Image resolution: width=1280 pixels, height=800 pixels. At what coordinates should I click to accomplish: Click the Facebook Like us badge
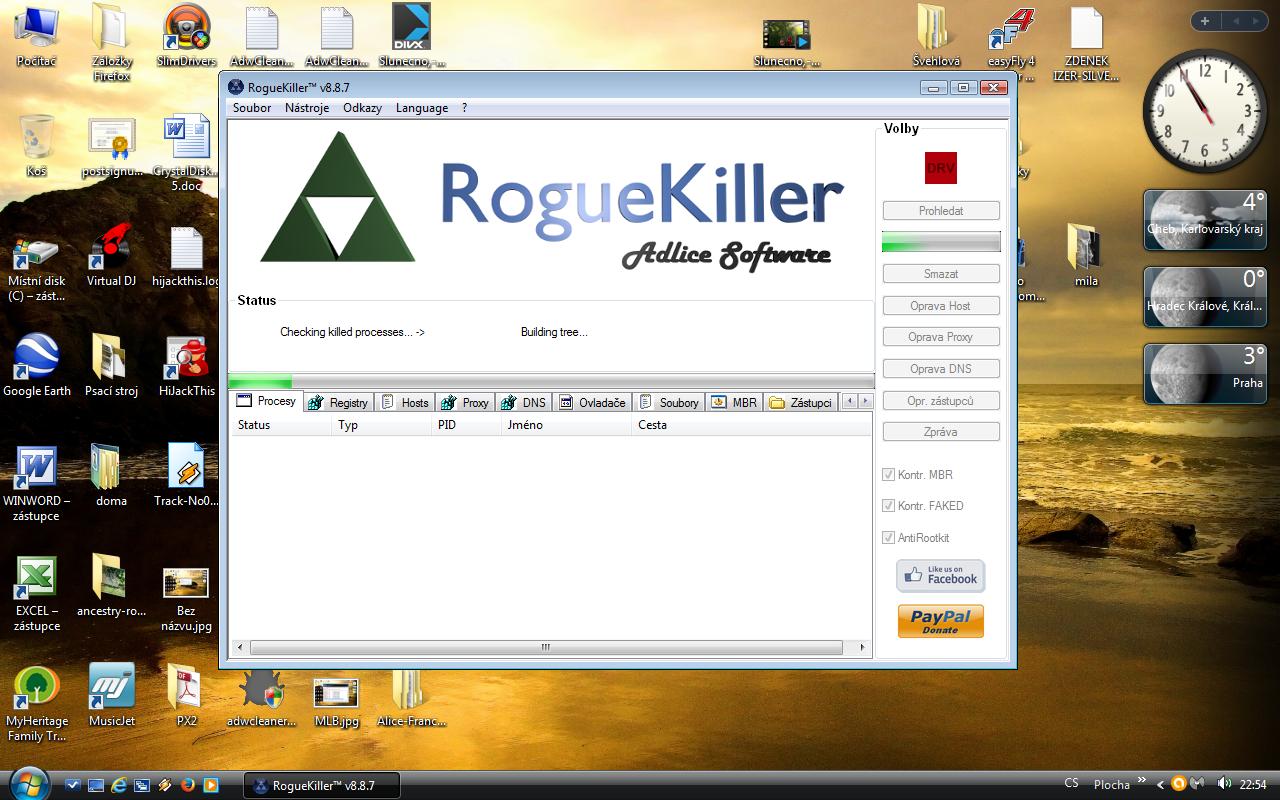(940, 576)
